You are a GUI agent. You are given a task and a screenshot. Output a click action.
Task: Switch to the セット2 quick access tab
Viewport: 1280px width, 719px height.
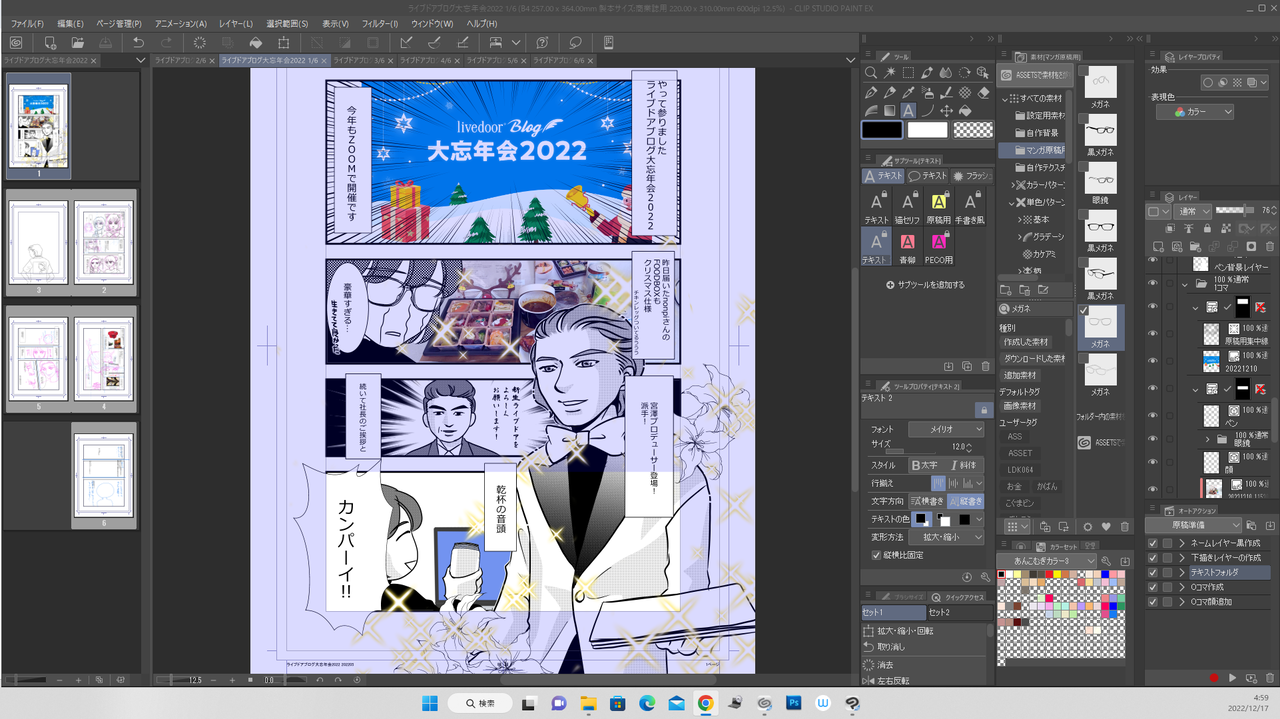coord(959,612)
